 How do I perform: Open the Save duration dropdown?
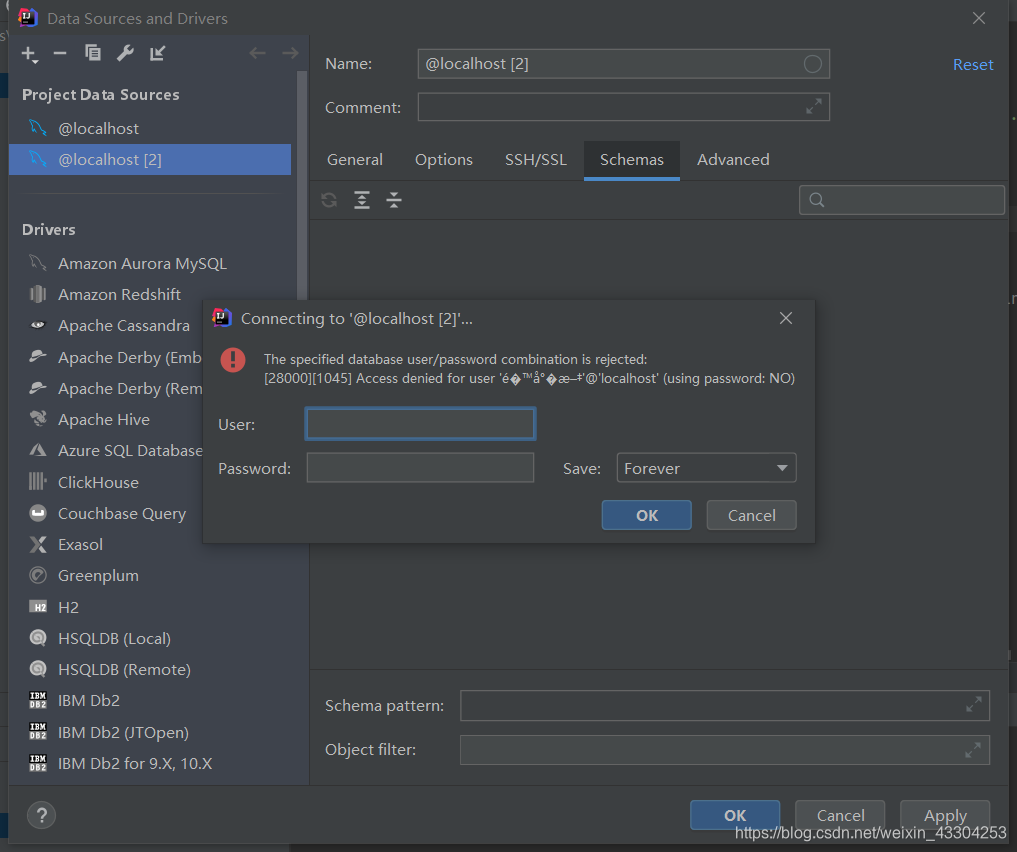point(706,468)
